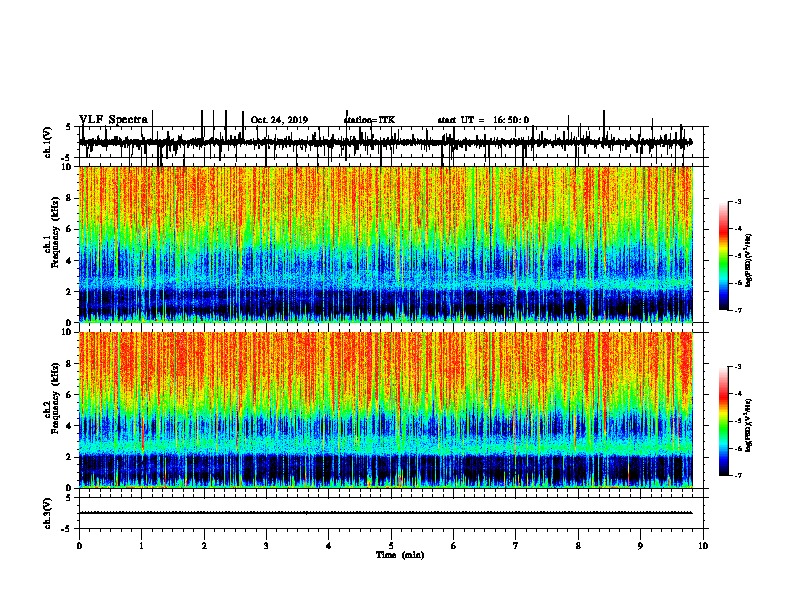Click the ch.1(V) waveform trace panel

[x=391, y=142]
